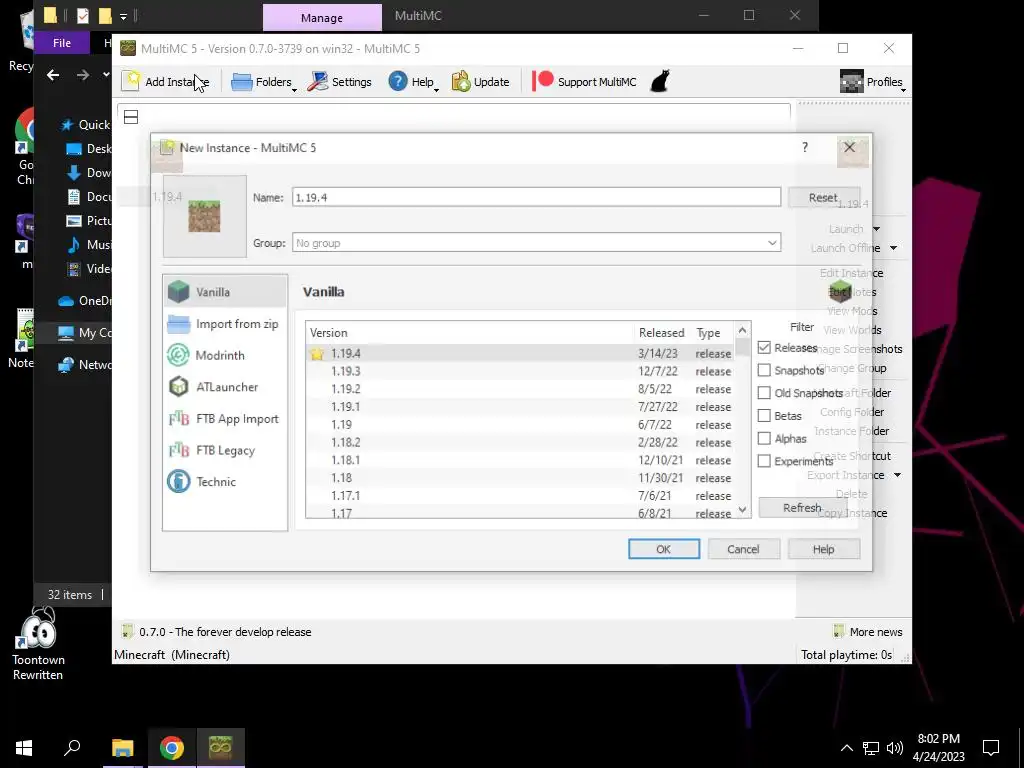Click the Name field containing 1.19.4
This screenshot has height=768, width=1024.
(536, 197)
